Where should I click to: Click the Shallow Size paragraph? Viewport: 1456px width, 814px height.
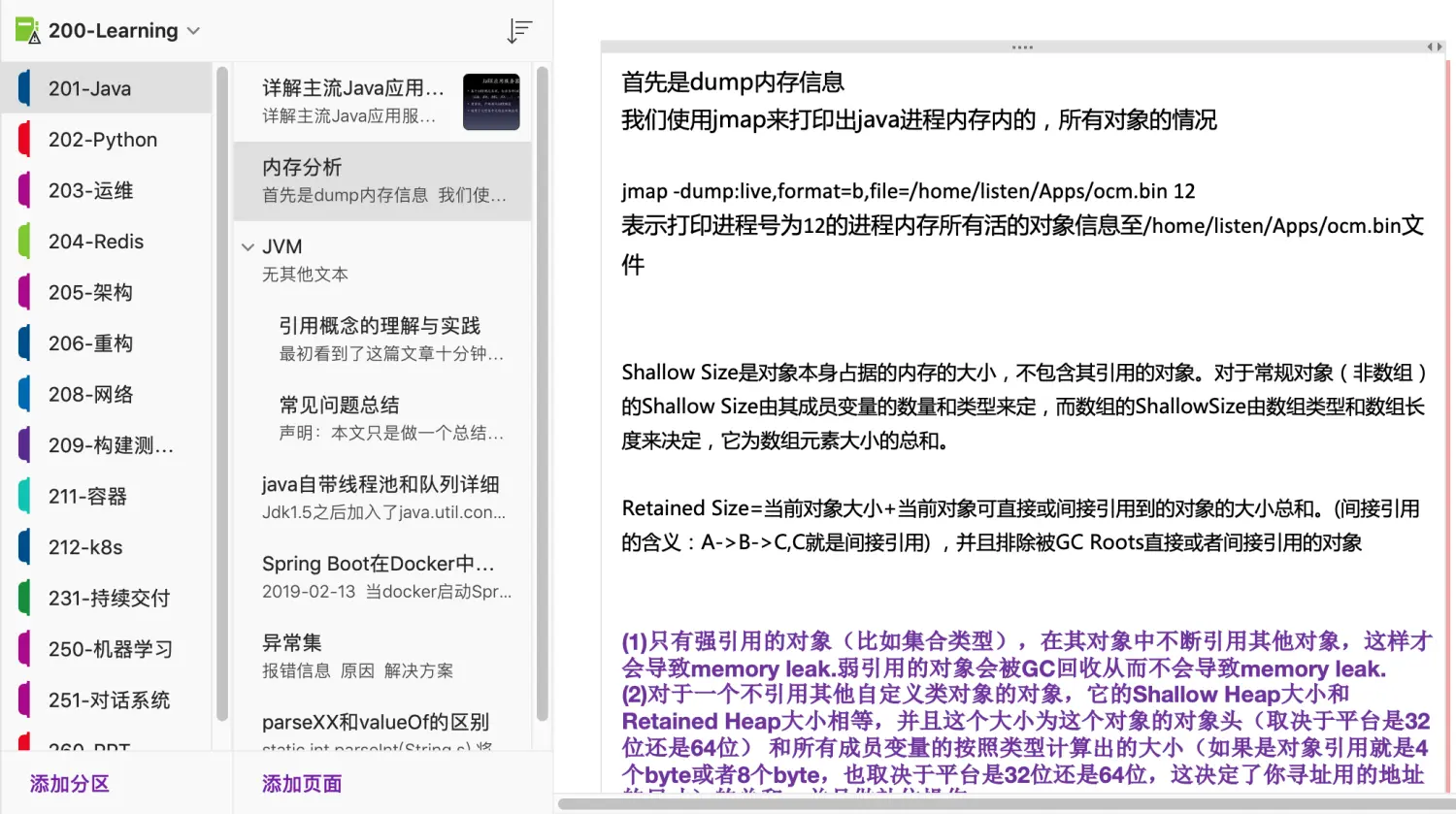(1023, 407)
